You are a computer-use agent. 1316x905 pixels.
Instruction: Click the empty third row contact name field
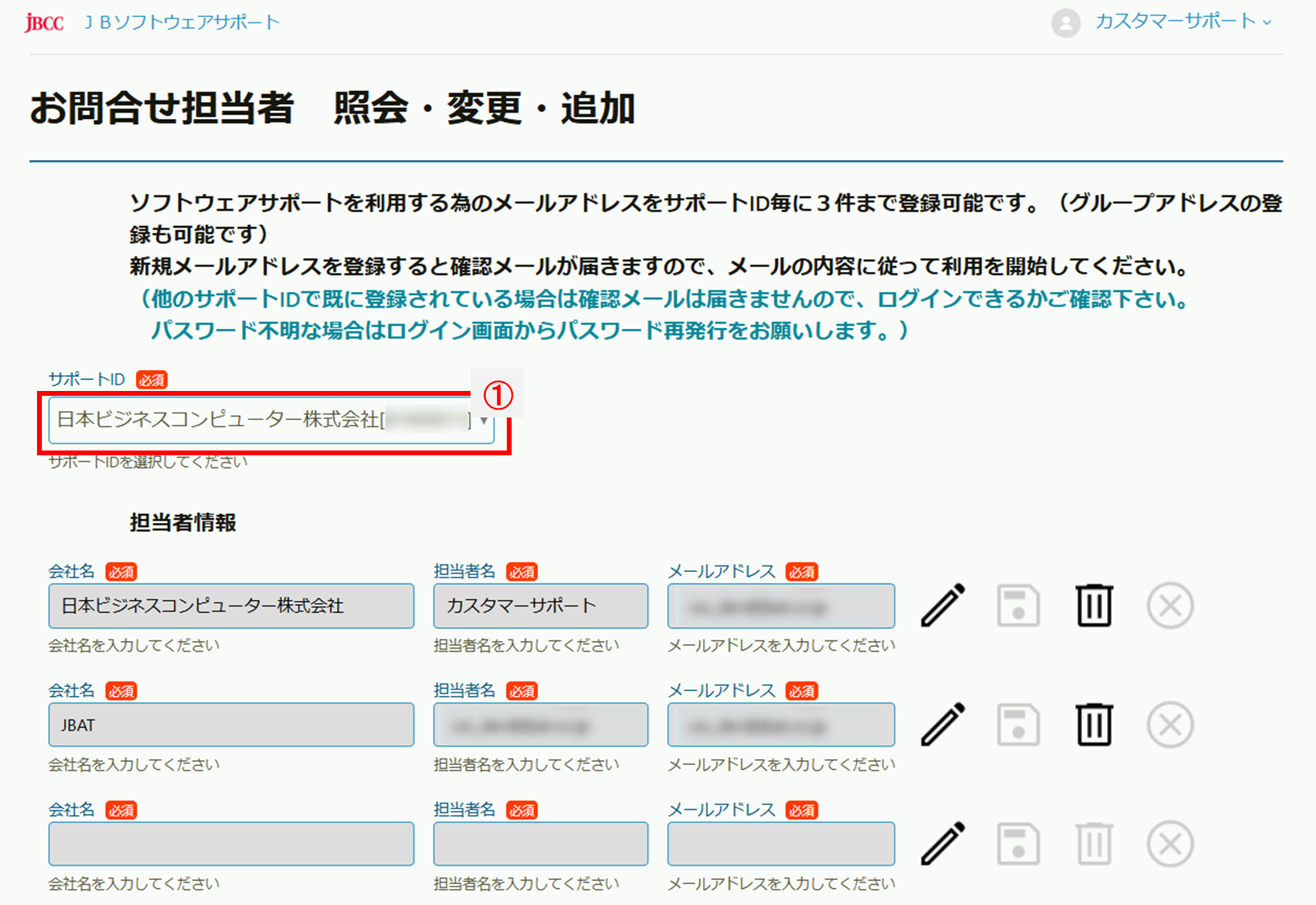click(541, 844)
